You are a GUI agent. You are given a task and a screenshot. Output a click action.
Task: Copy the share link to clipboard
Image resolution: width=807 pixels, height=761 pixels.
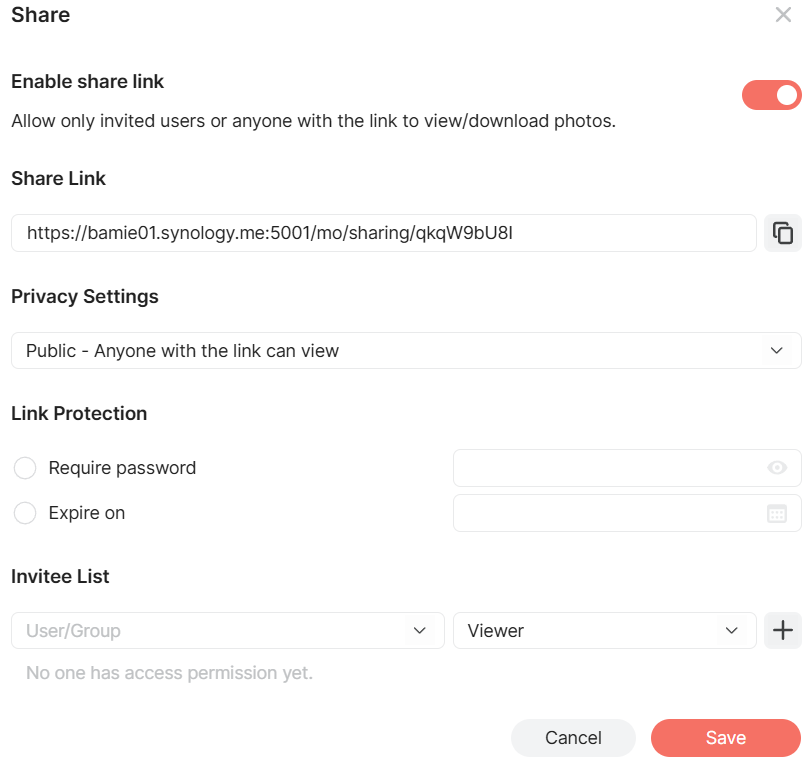pos(782,233)
